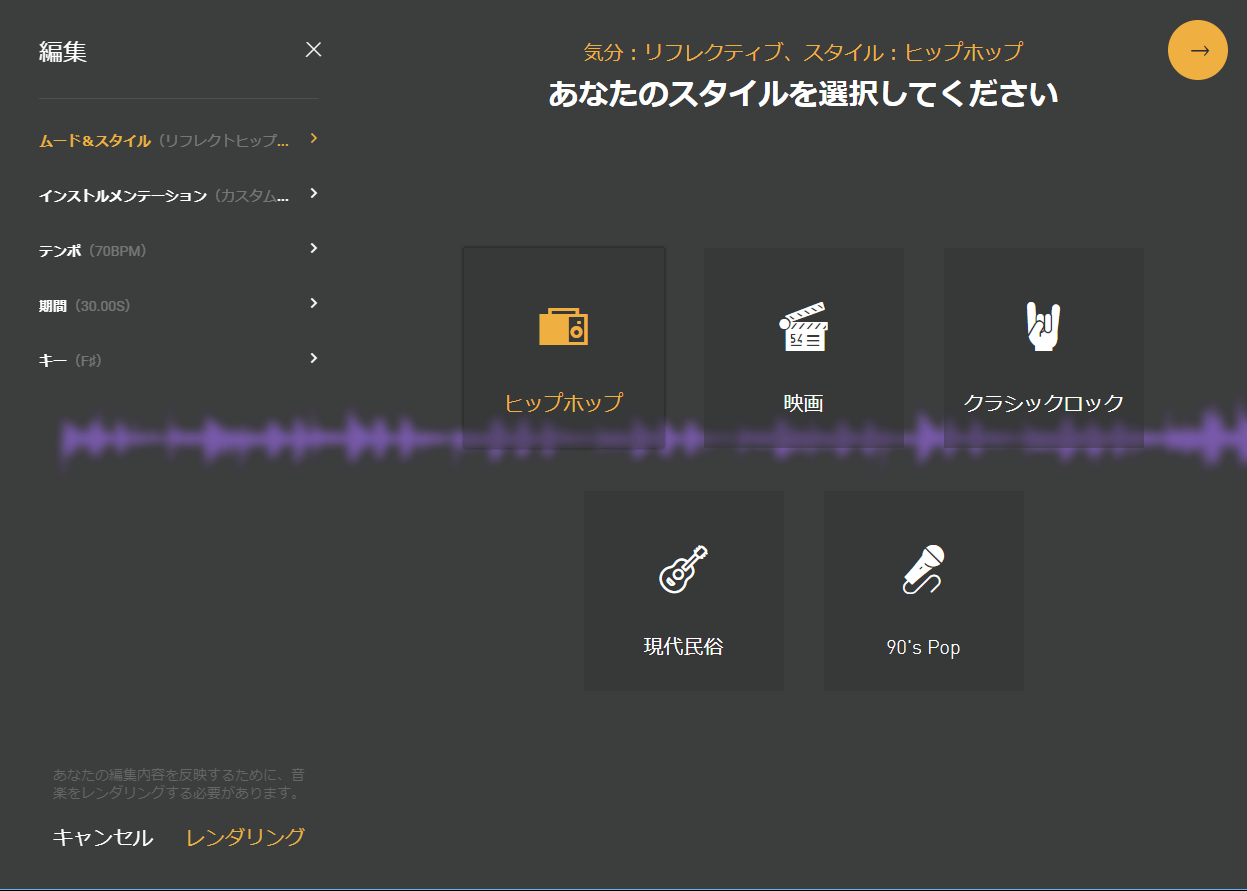Screen dimensions: 1247x891
Task: Click the orange next arrow button
Action: pos(1197,50)
